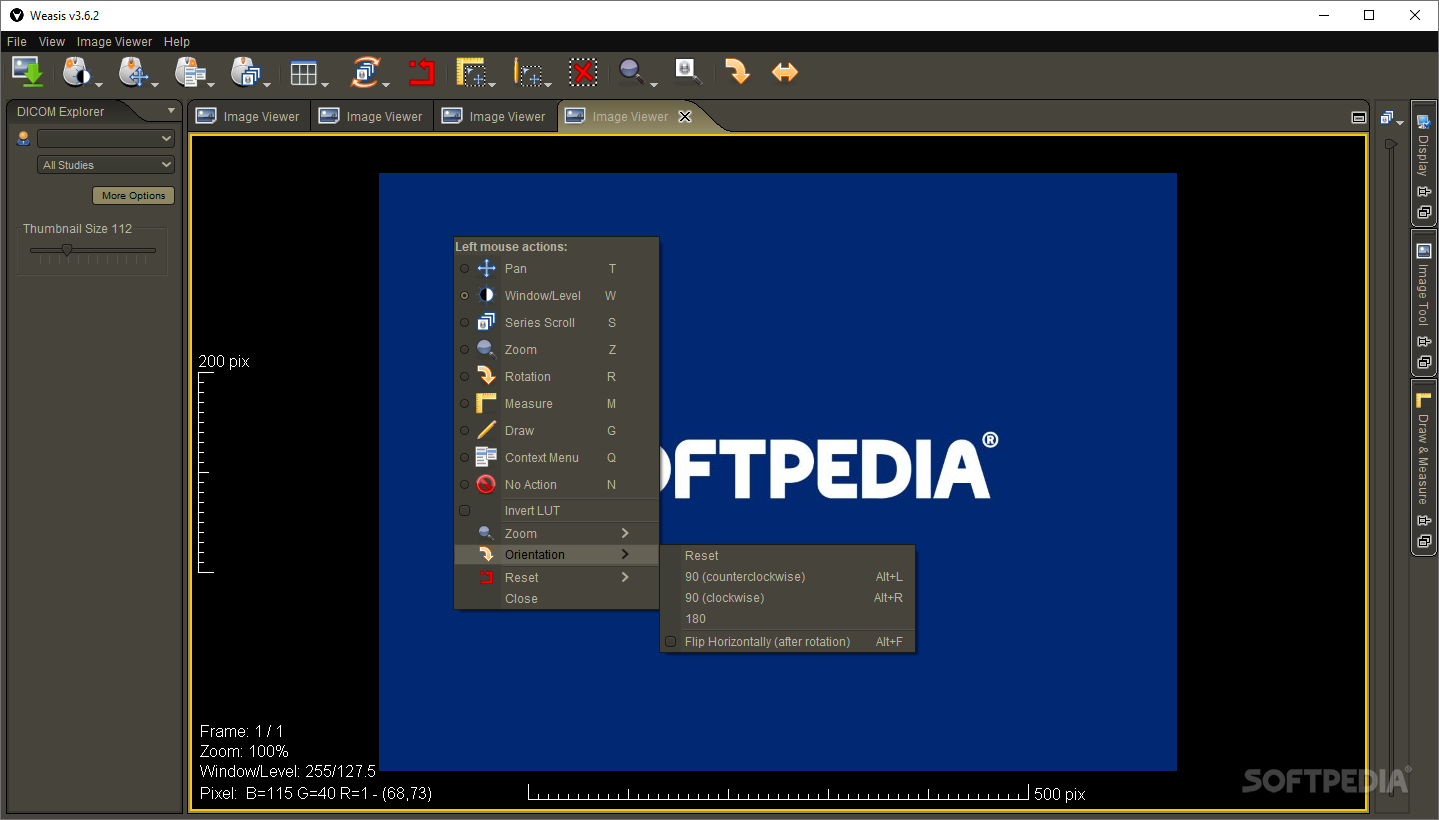Image resolution: width=1439 pixels, height=820 pixels.
Task: Click the Image Tool panel detach icon
Action: [1424, 362]
